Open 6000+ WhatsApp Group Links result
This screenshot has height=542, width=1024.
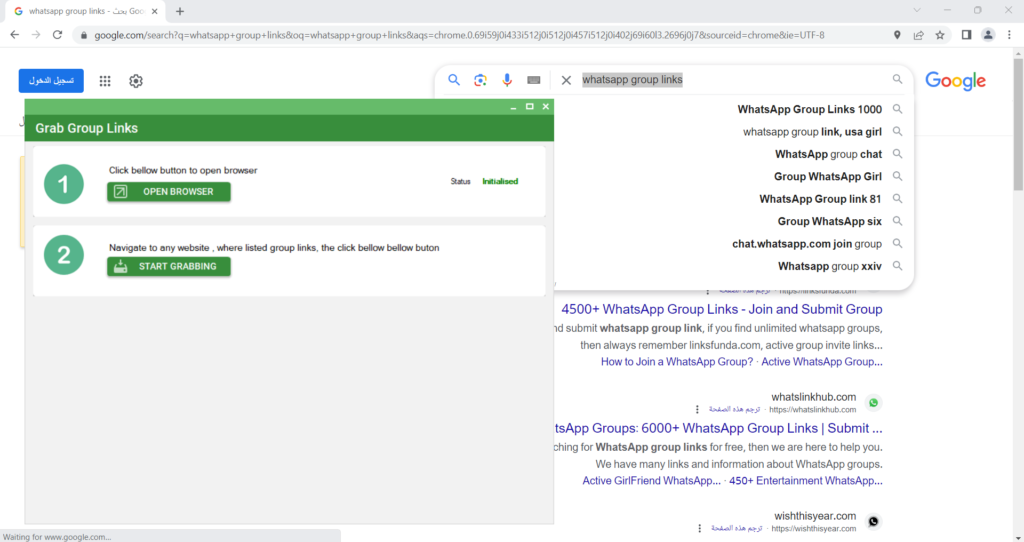tap(718, 428)
